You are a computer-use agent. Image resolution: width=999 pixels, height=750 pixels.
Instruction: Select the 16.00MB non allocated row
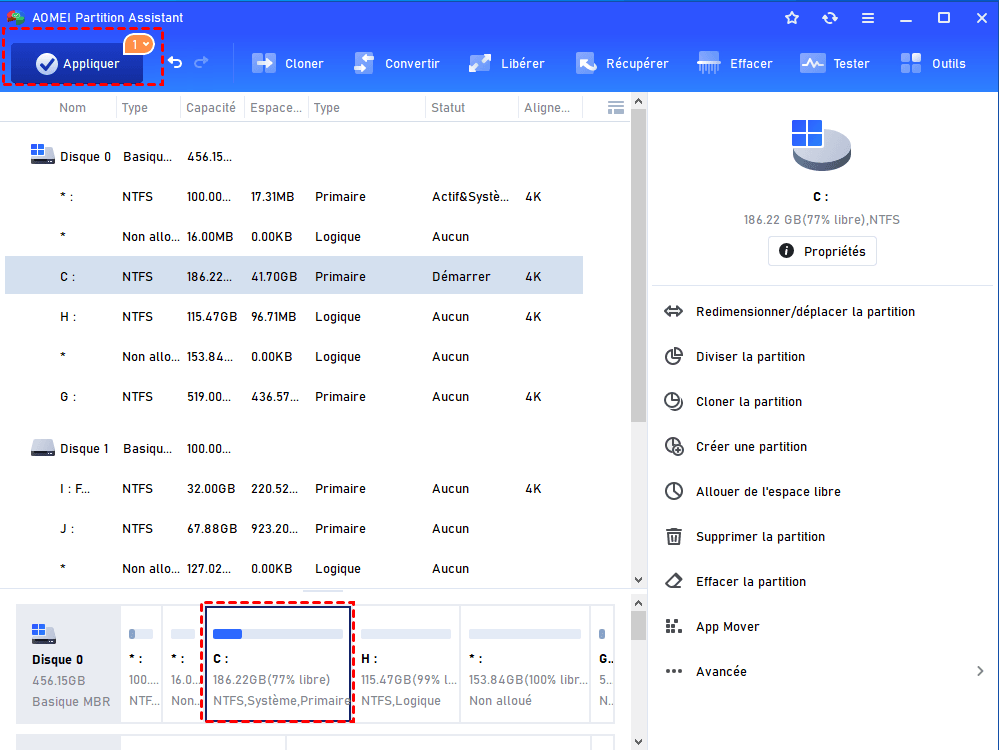point(294,236)
